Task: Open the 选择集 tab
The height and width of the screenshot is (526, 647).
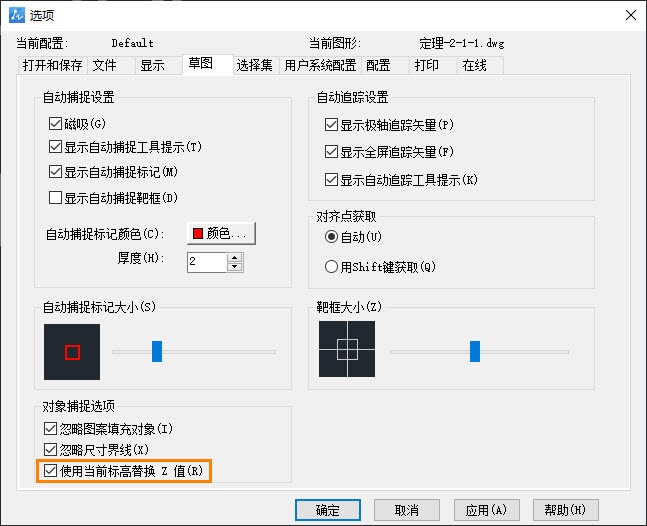Action: point(255,65)
